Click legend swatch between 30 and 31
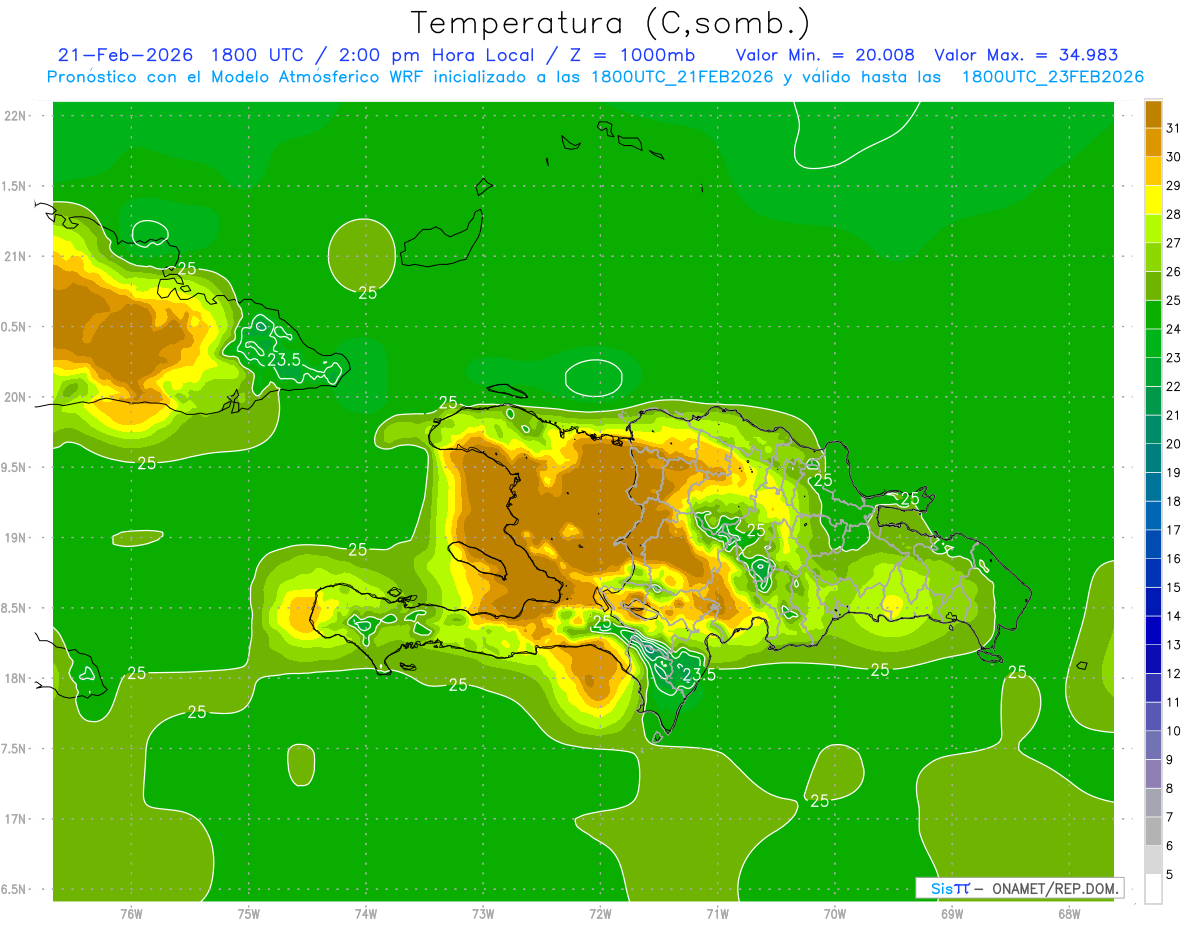The width and height of the screenshot is (1200, 927). (1153, 143)
